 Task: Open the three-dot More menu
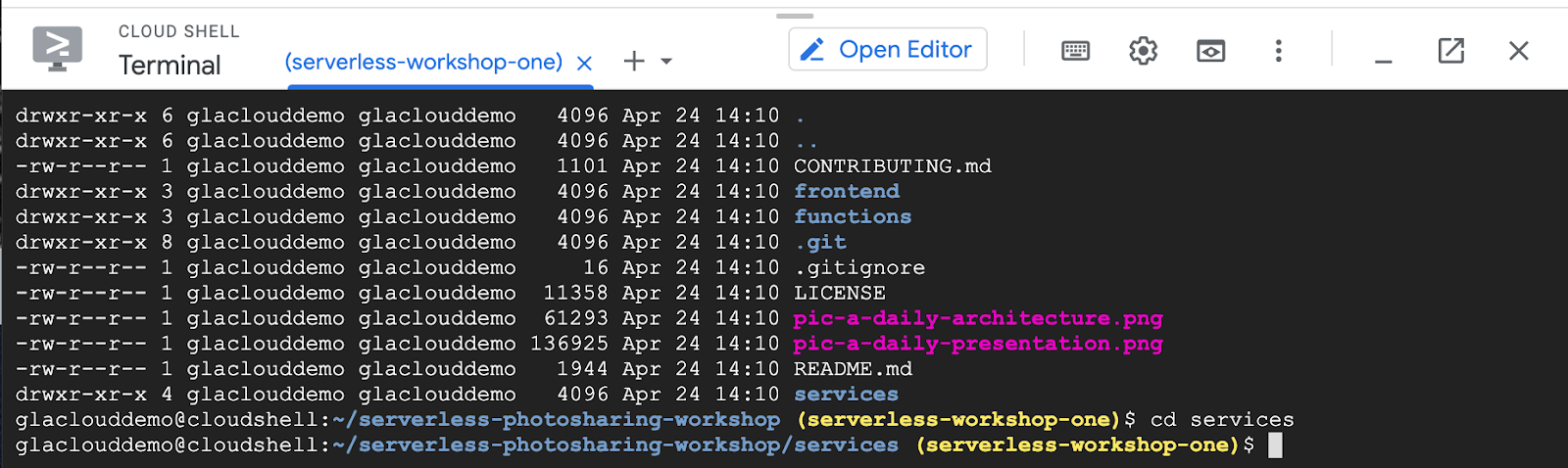(x=1278, y=51)
